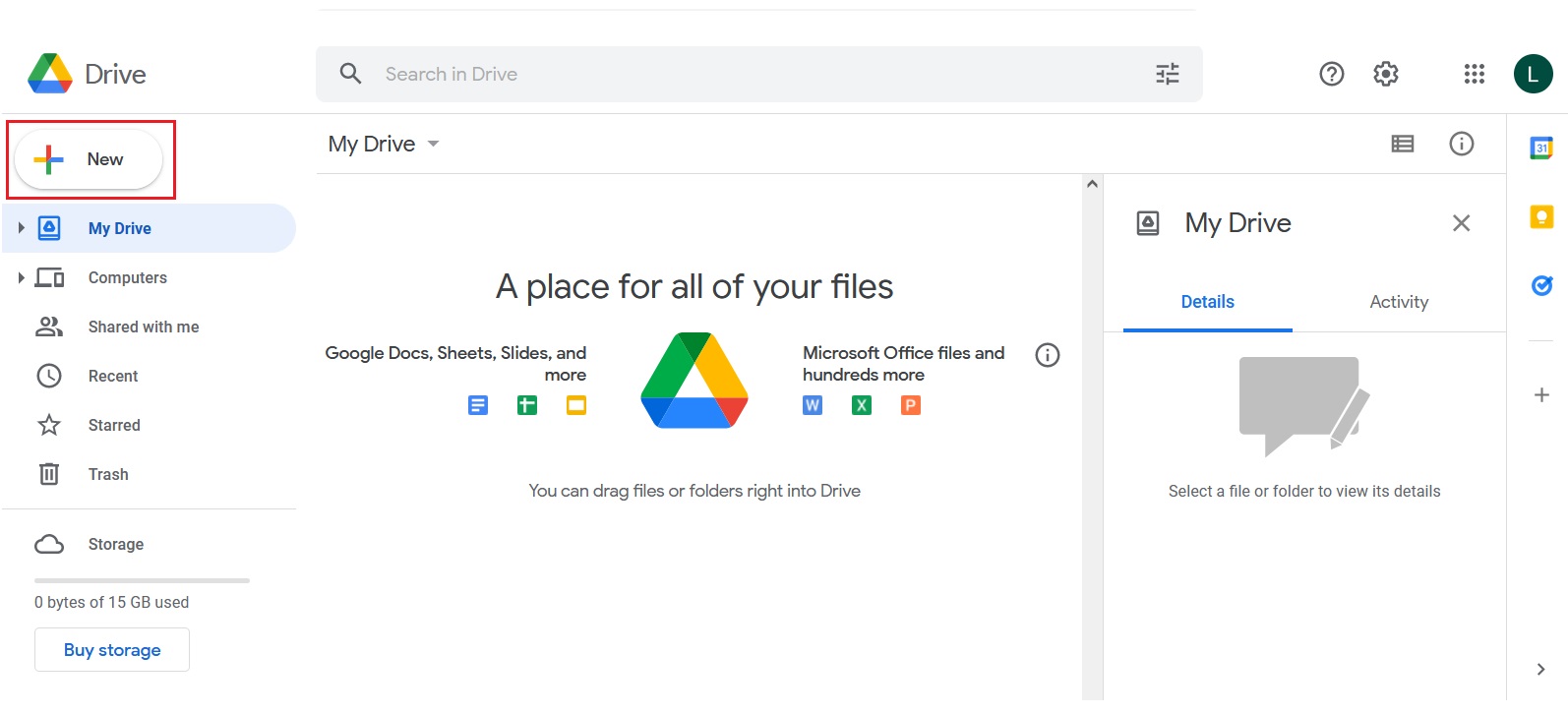Hide side panel chevron arrow
Viewport: 1568px width, 714px height.
1540,670
